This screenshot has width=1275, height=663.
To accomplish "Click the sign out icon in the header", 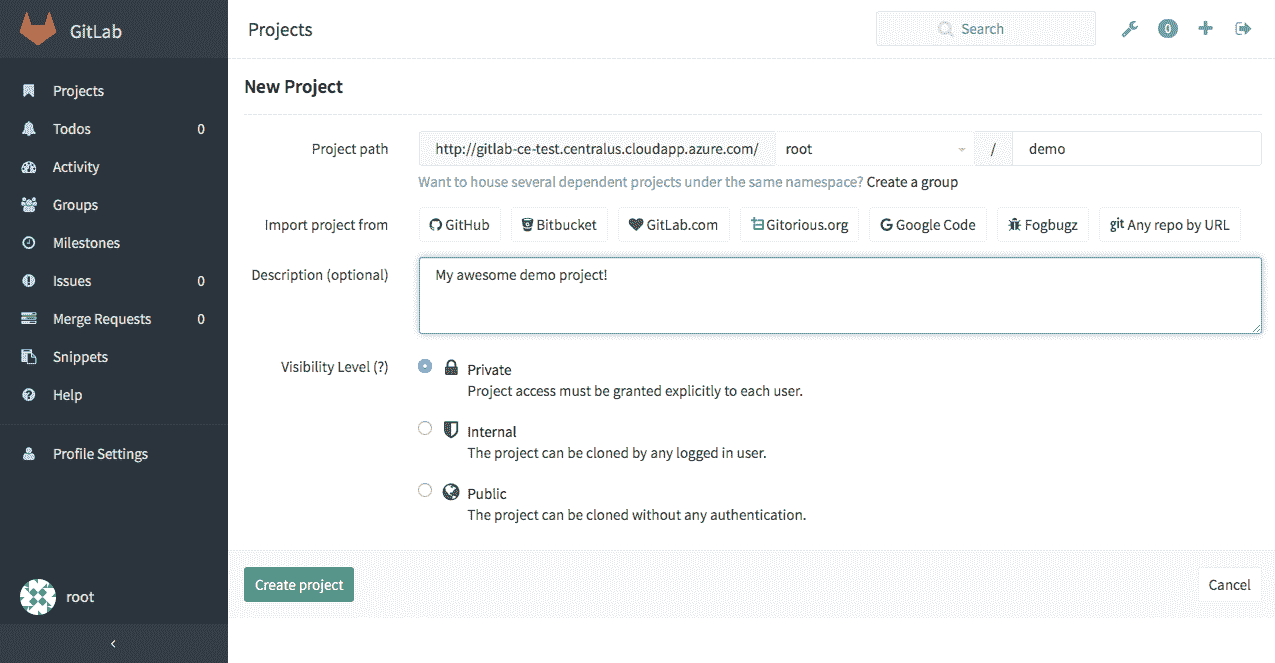I will 1243,28.
